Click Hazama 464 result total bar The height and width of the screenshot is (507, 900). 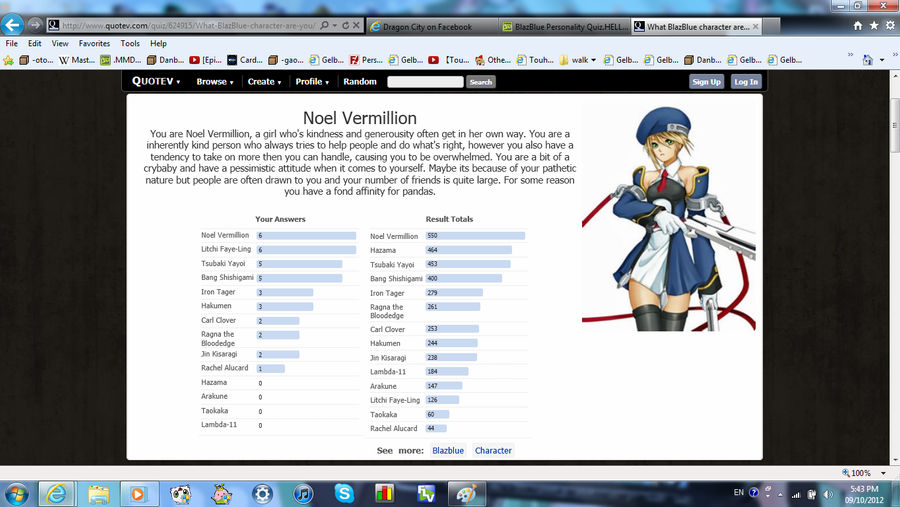point(468,250)
